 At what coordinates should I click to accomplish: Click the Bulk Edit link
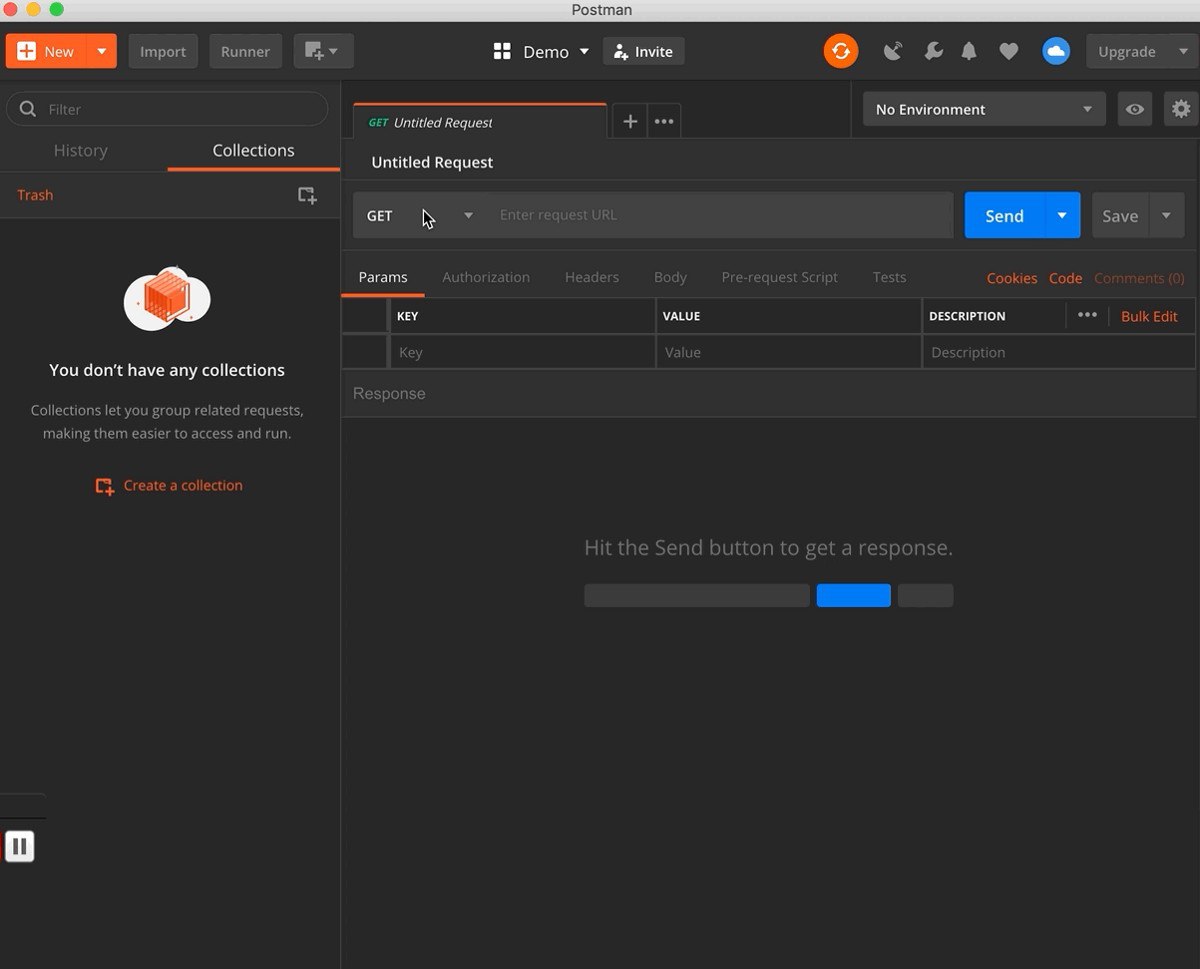1149,316
